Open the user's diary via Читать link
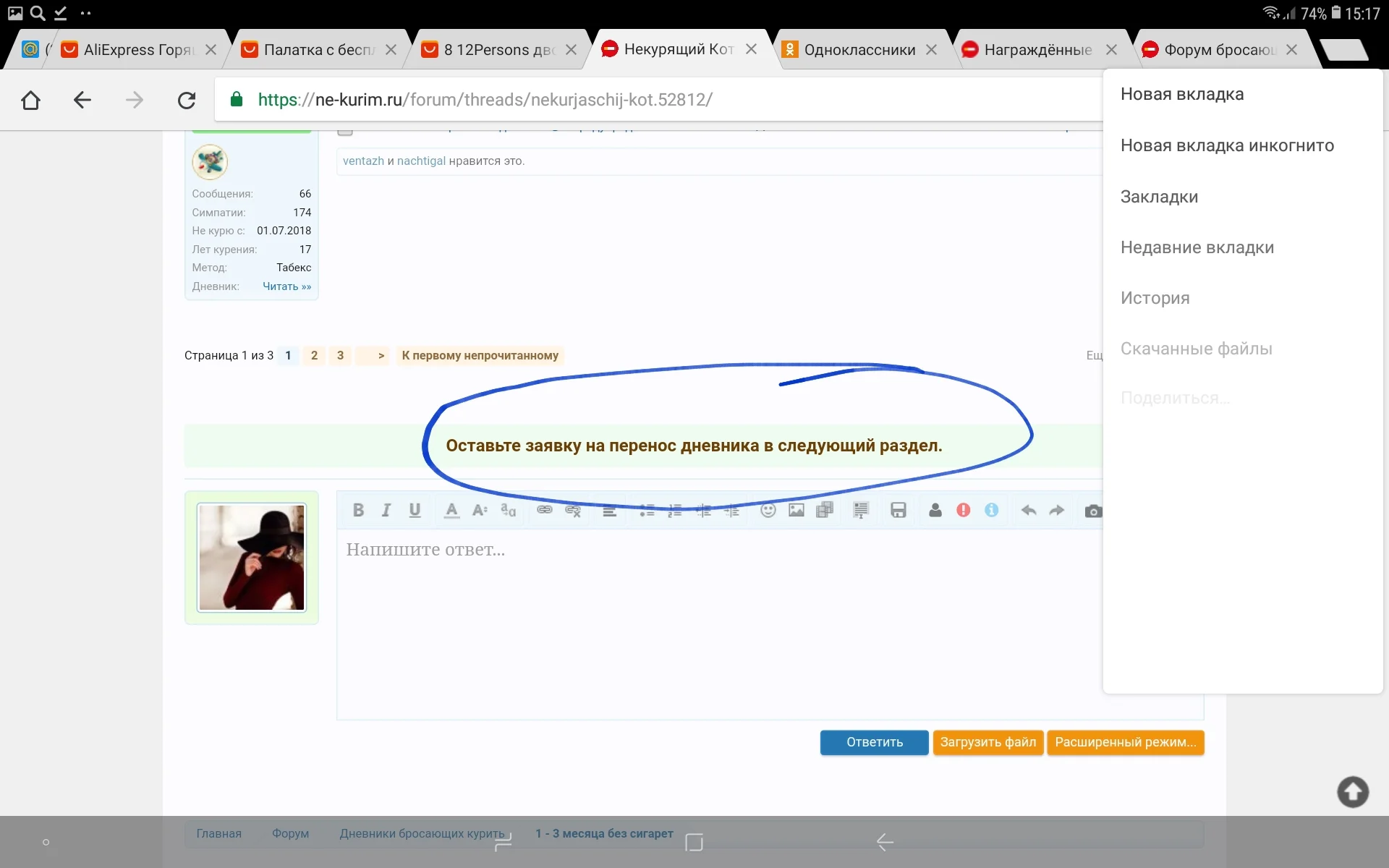 pos(286,286)
